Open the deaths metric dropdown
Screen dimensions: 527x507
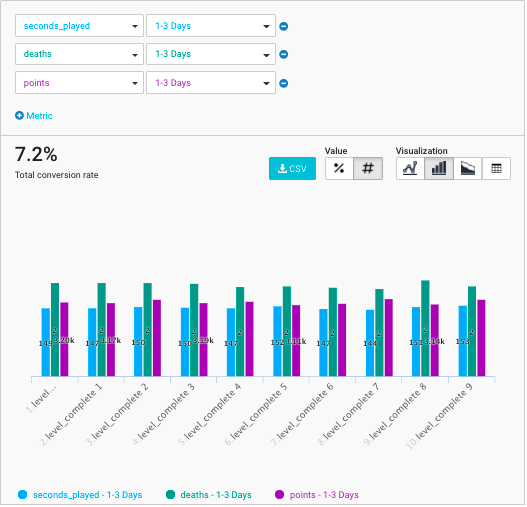pyautogui.click(x=80, y=54)
